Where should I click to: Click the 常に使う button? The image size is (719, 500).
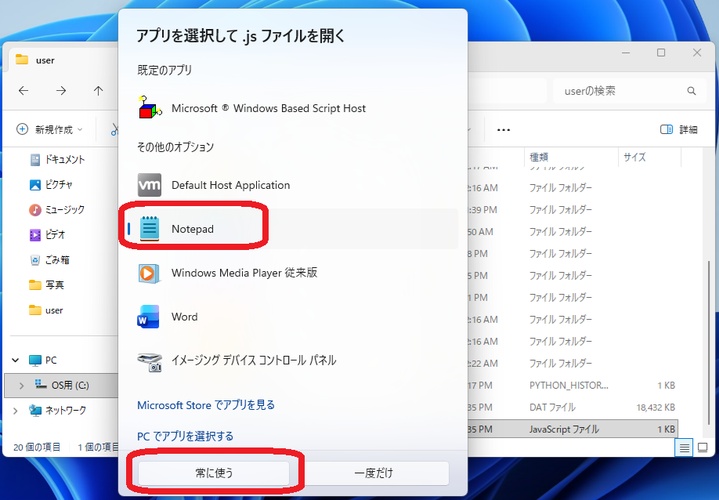(x=214, y=473)
